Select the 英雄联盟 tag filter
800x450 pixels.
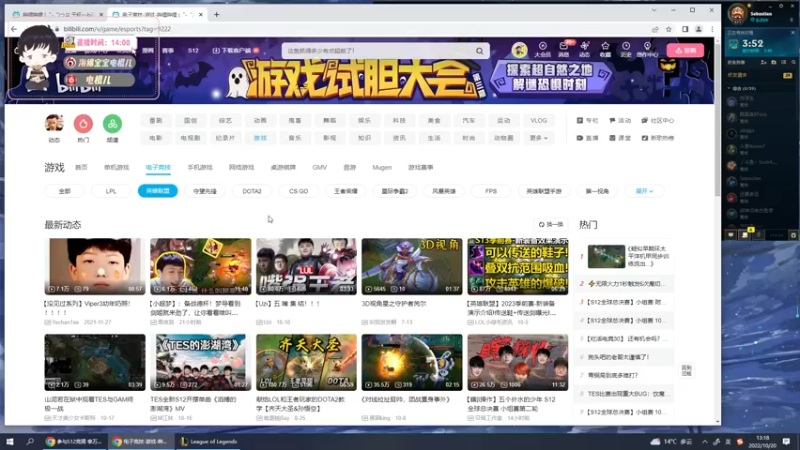pyautogui.click(x=158, y=191)
